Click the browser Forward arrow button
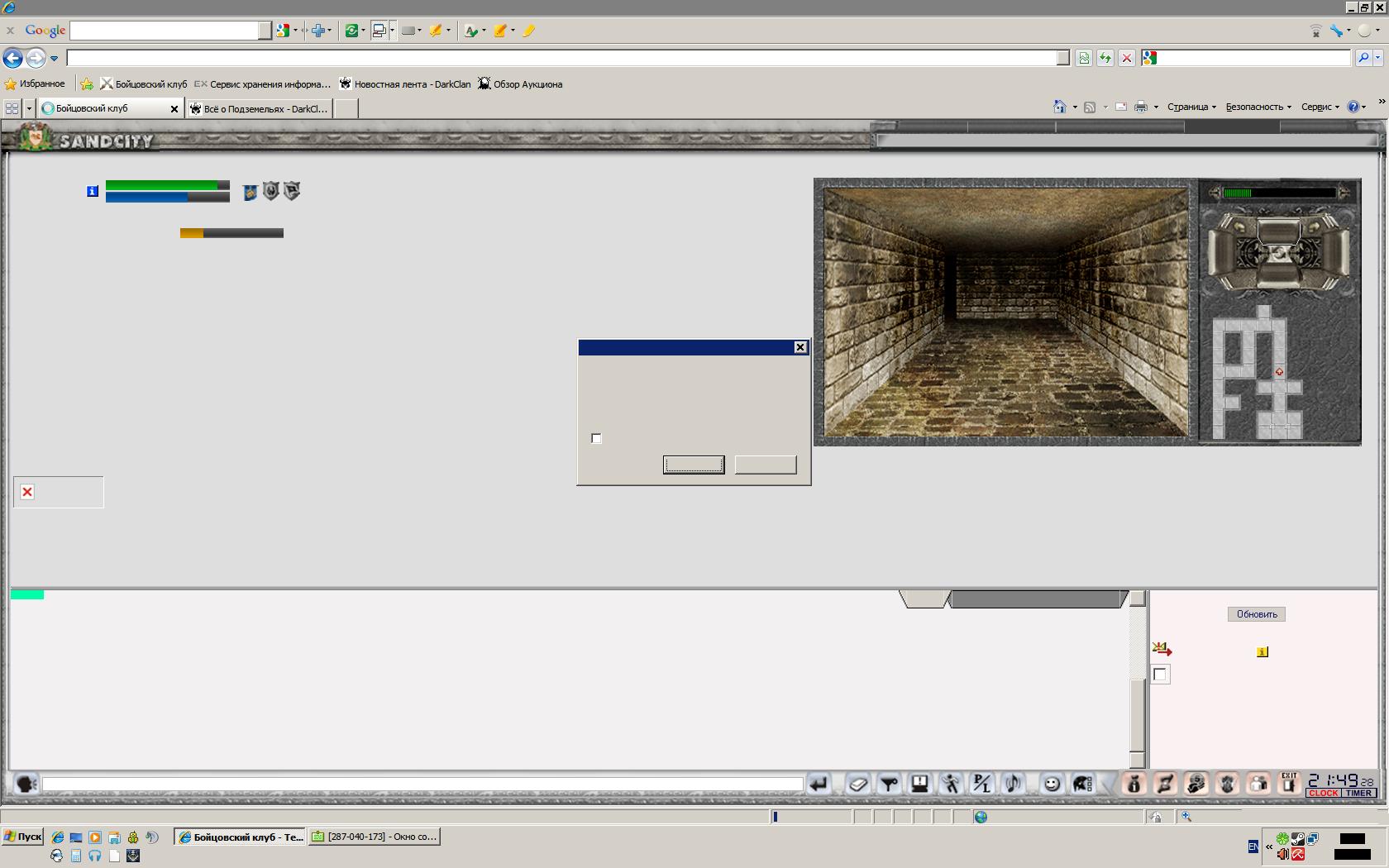Image resolution: width=1389 pixels, height=868 pixels. pyautogui.click(x=36, y=58)
